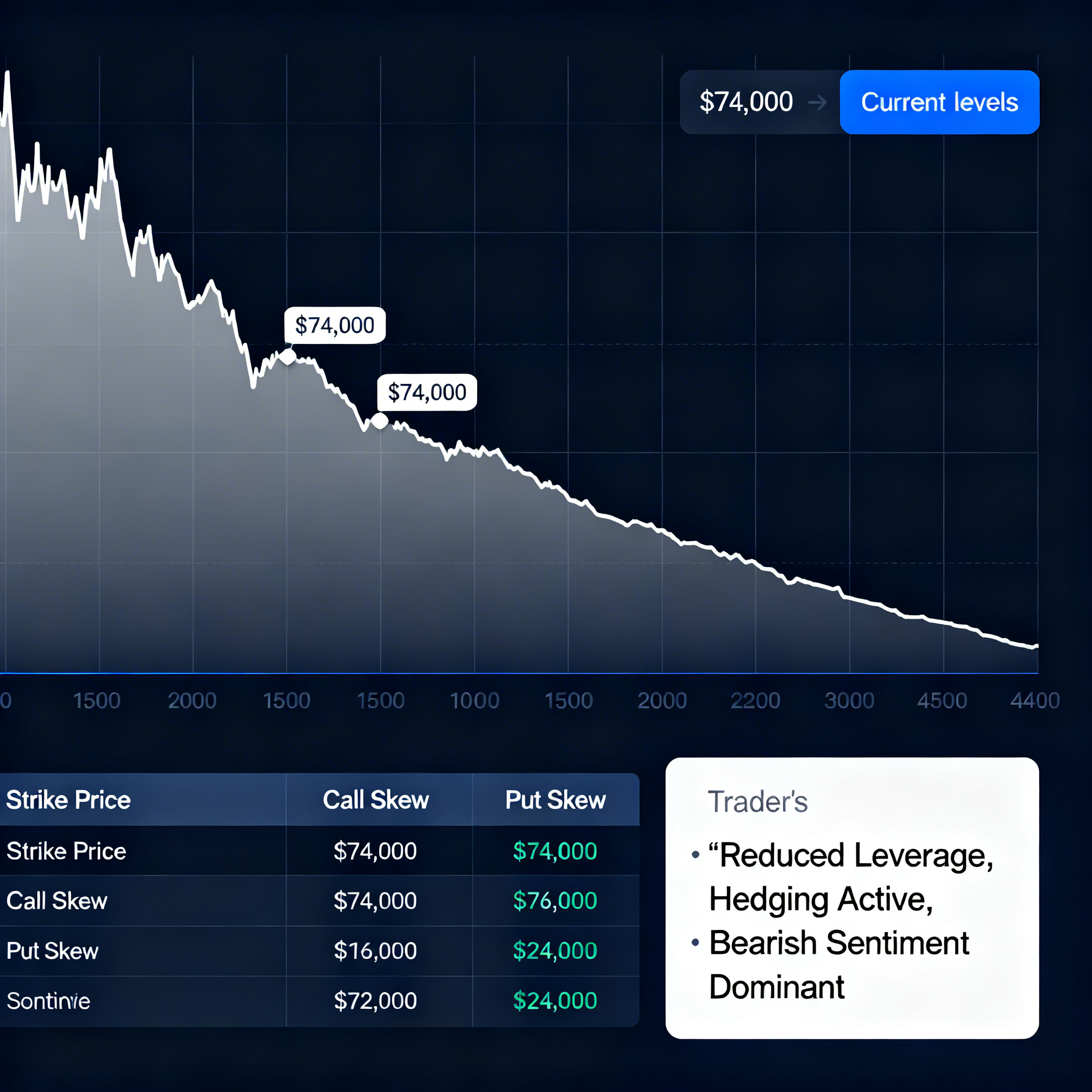Open the Trader's notes panel header
Image resolution: width=1092 pixels, height=1092 pixels.
pyautogui.click(x=758, y=801)
